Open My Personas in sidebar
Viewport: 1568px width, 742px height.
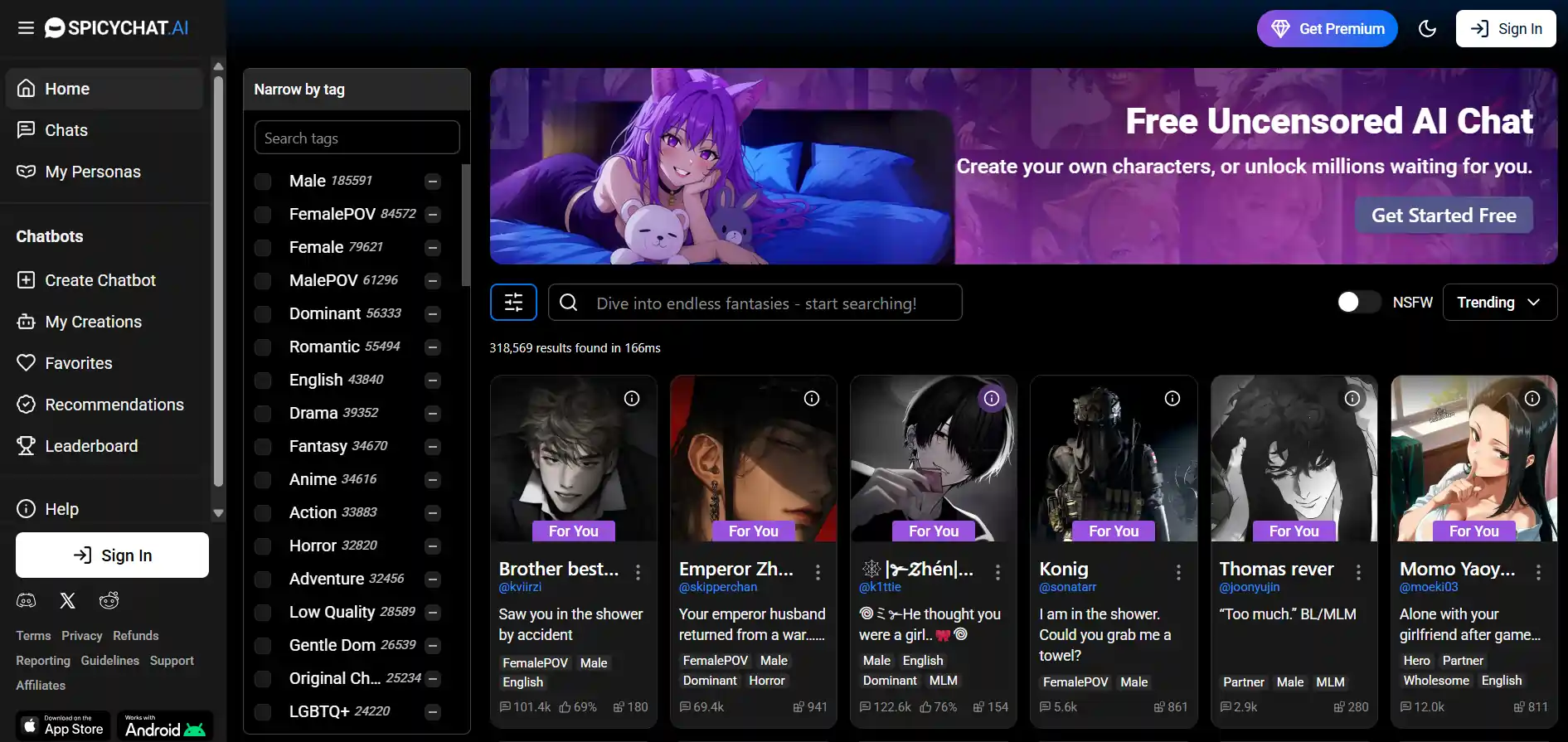point(104,172)
